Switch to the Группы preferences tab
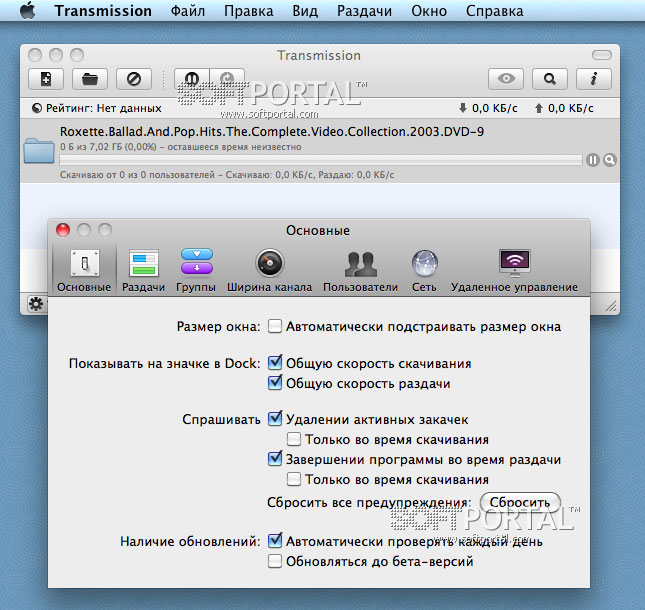Viewport: 645px width, 610px height. click(x=196, y=270)
